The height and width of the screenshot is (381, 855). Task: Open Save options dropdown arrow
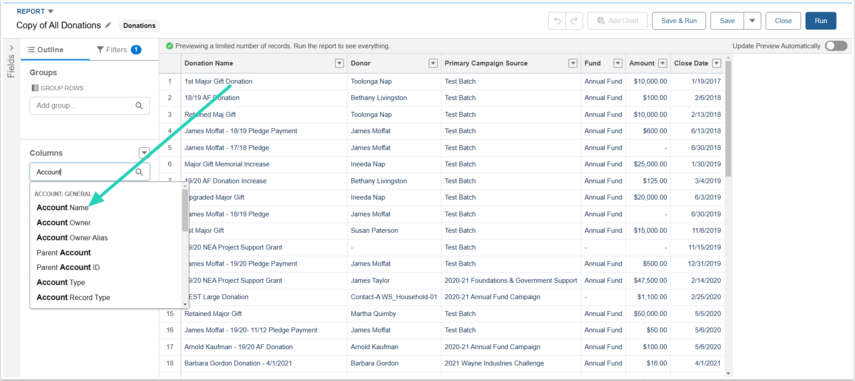pos(752,21)
